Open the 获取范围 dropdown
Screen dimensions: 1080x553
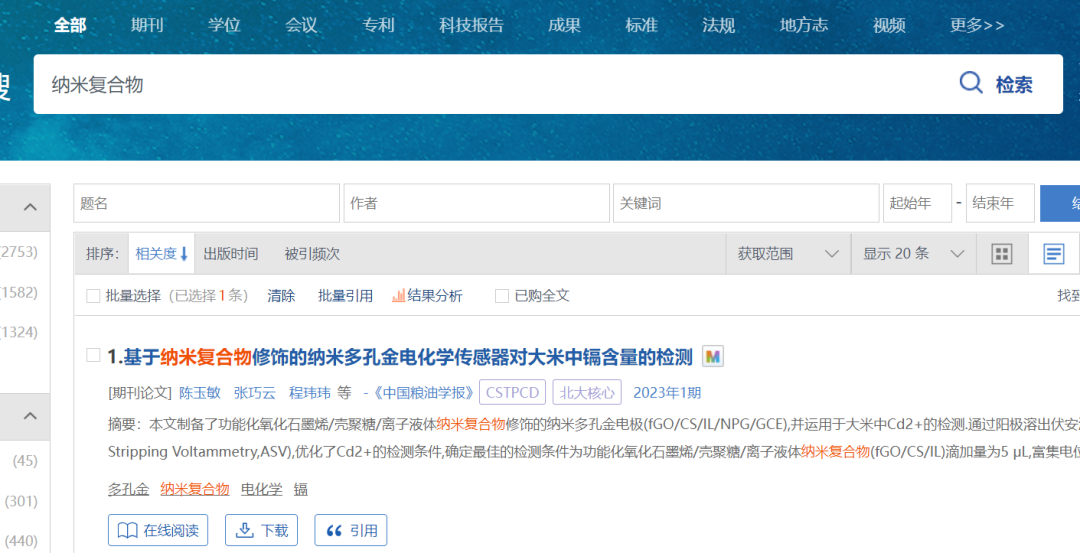[x=788, y=254]
